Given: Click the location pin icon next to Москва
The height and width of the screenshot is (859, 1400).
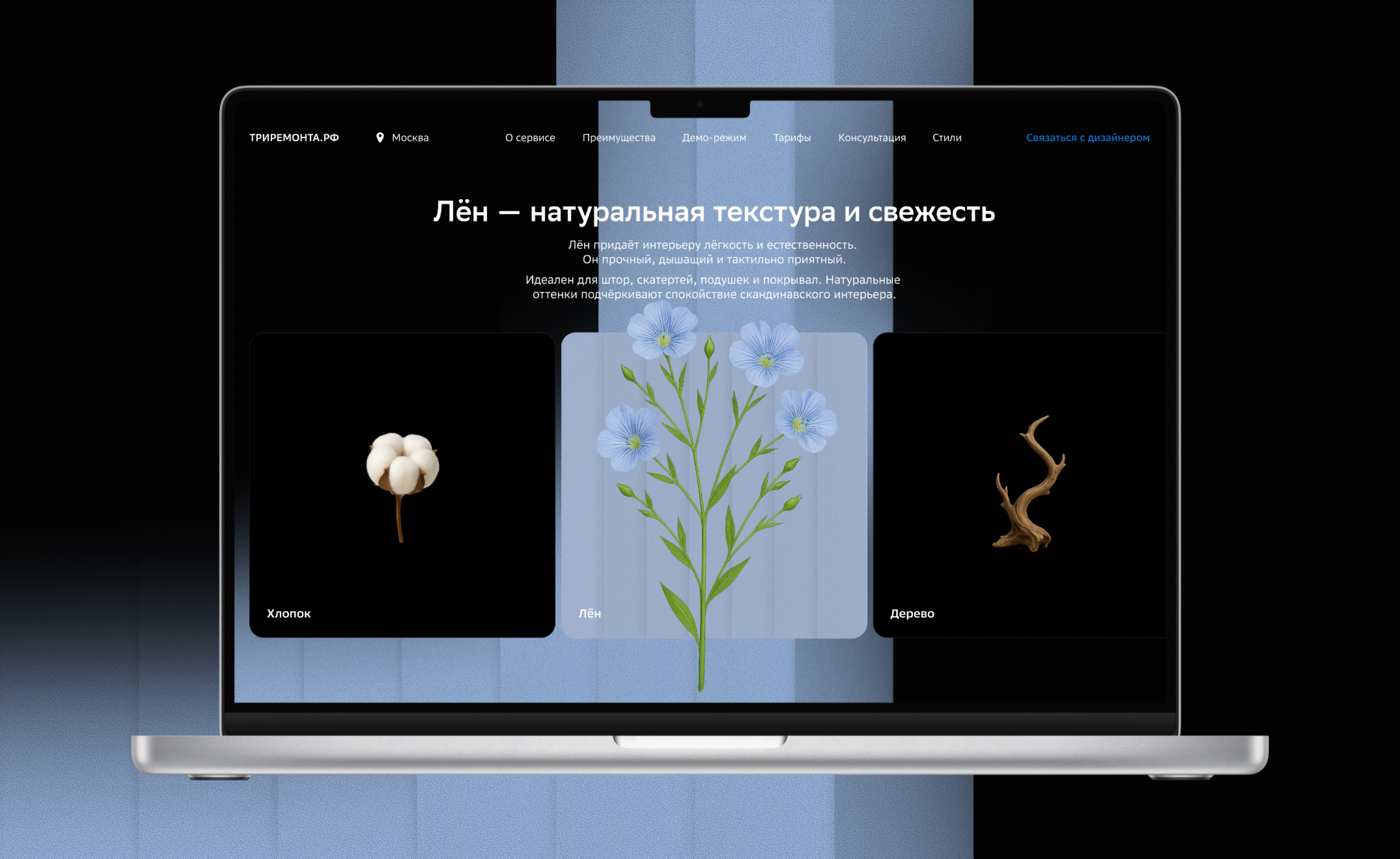Looking at the screenshot, I should pyautogui.click(x=380, y=138).
